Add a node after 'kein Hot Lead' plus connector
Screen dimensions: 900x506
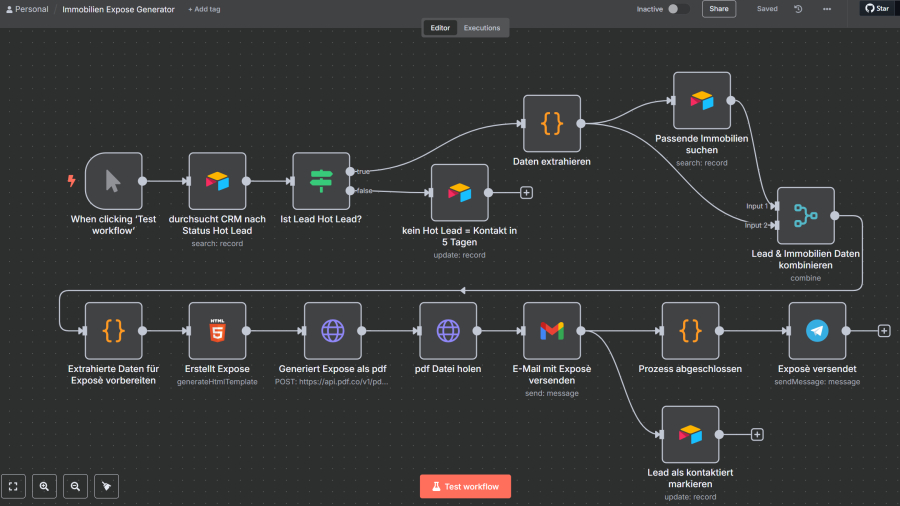pyautogui.click(x=526, y=192)
